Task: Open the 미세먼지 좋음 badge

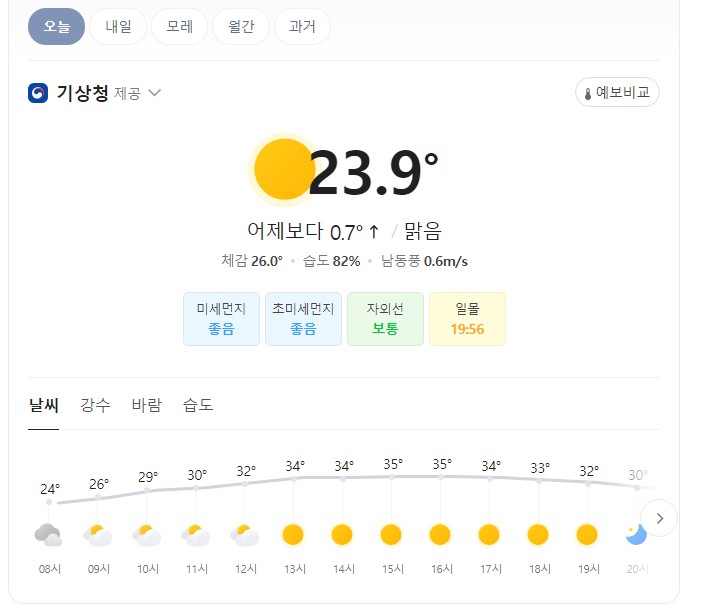Action: click(x=221, y=319)
